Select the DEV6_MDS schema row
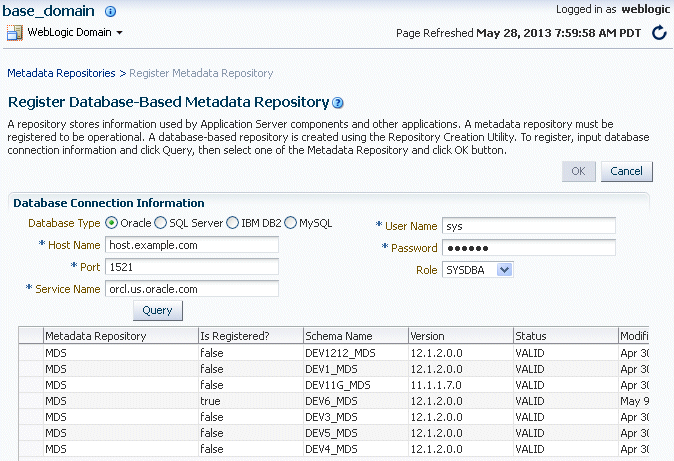 tap(334, 401)
